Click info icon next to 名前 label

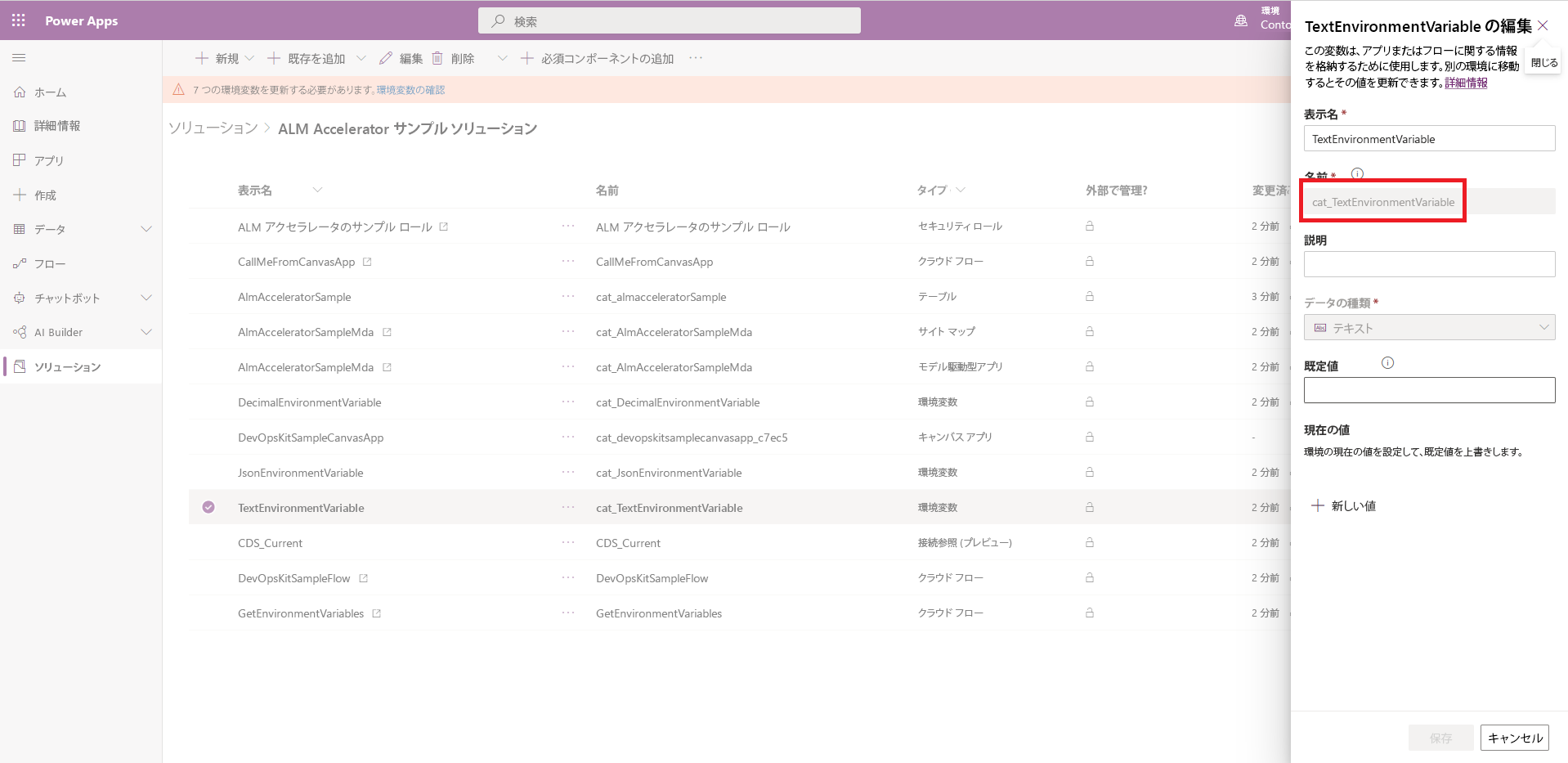point(1357,173)
